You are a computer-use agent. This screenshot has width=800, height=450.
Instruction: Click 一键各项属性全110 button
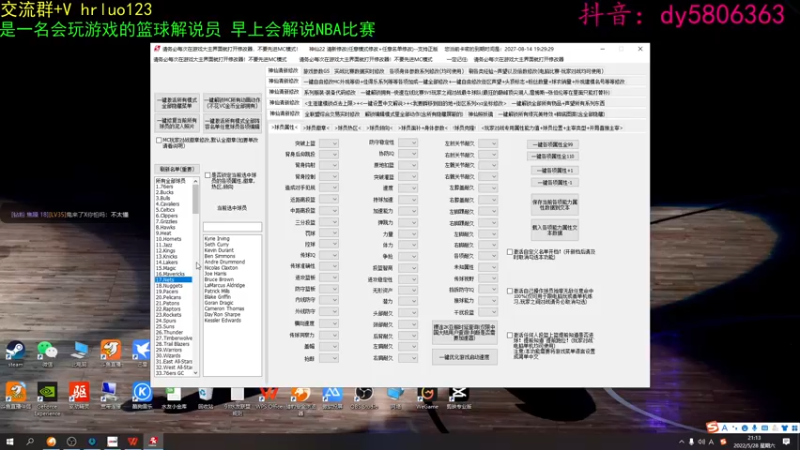pyautogui.click(x=553, y=156)
